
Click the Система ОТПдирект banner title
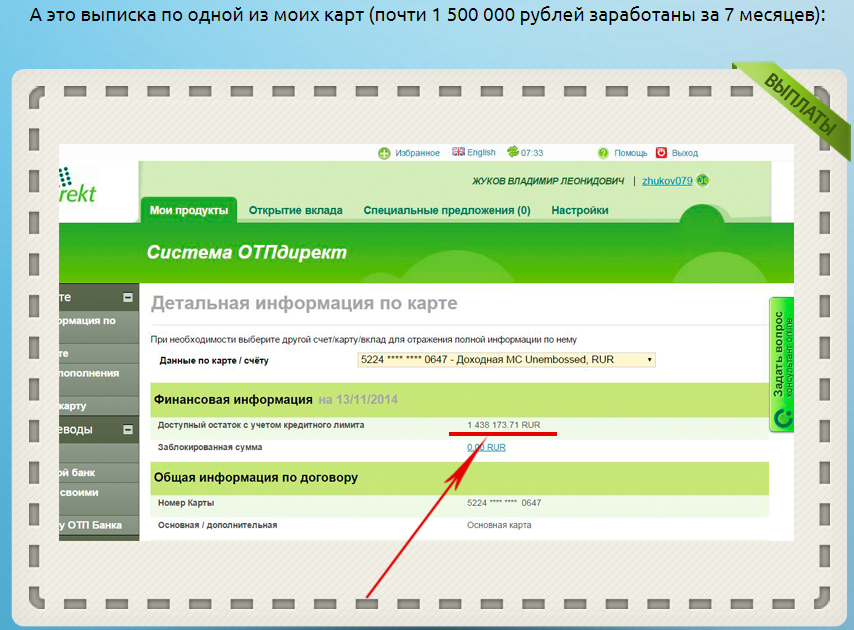tap(247, 252)
